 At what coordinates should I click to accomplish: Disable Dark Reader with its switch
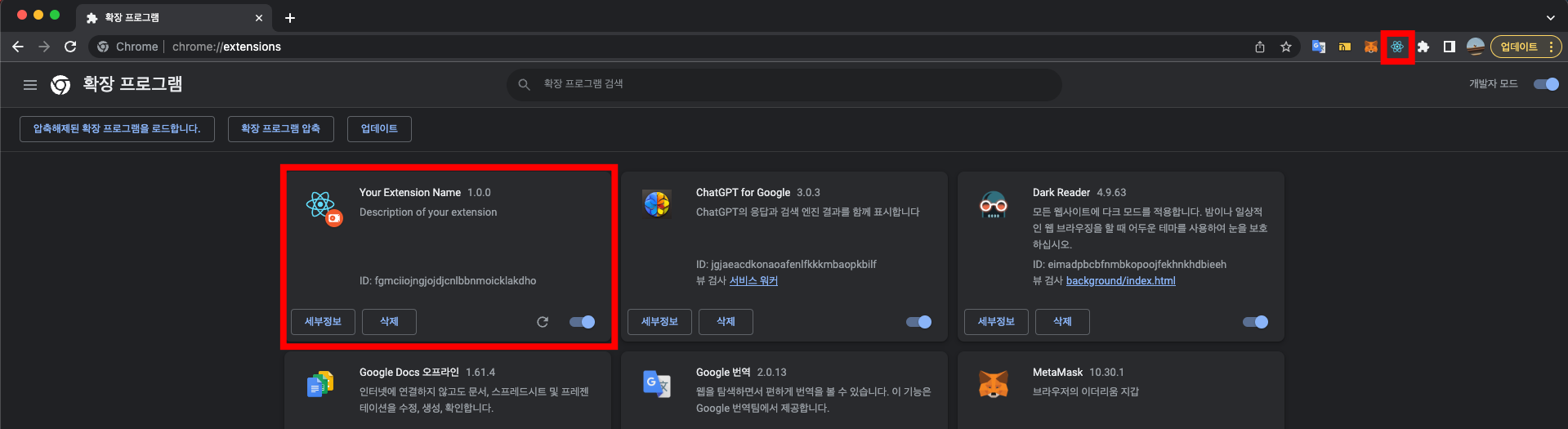pos(1255,322)
